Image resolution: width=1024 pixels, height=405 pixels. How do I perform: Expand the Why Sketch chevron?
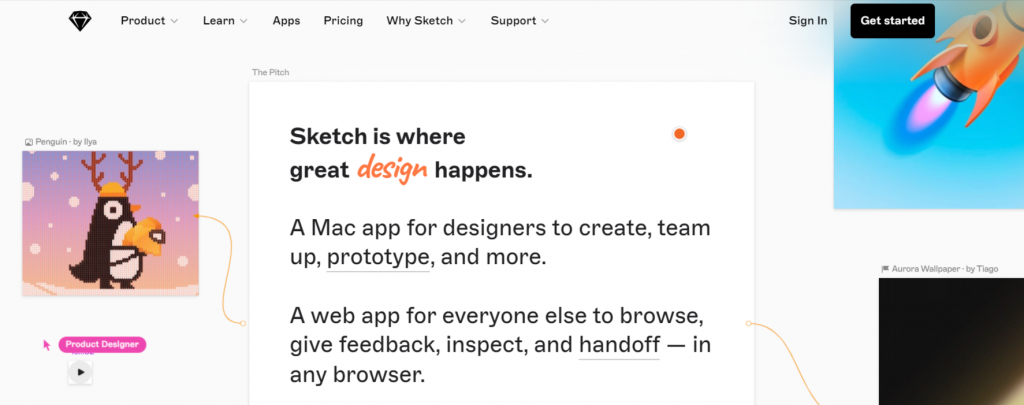462,22
